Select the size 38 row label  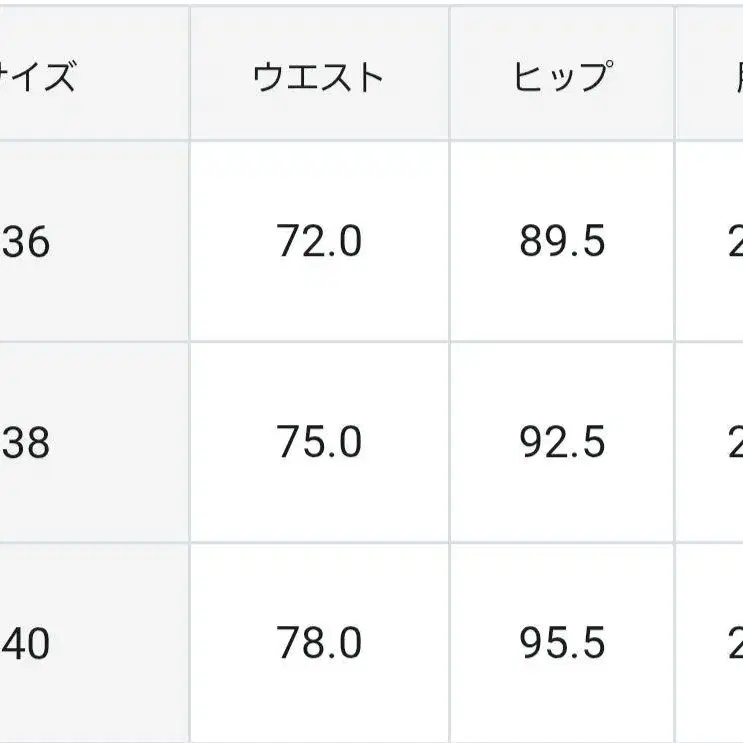coord(26,442)
